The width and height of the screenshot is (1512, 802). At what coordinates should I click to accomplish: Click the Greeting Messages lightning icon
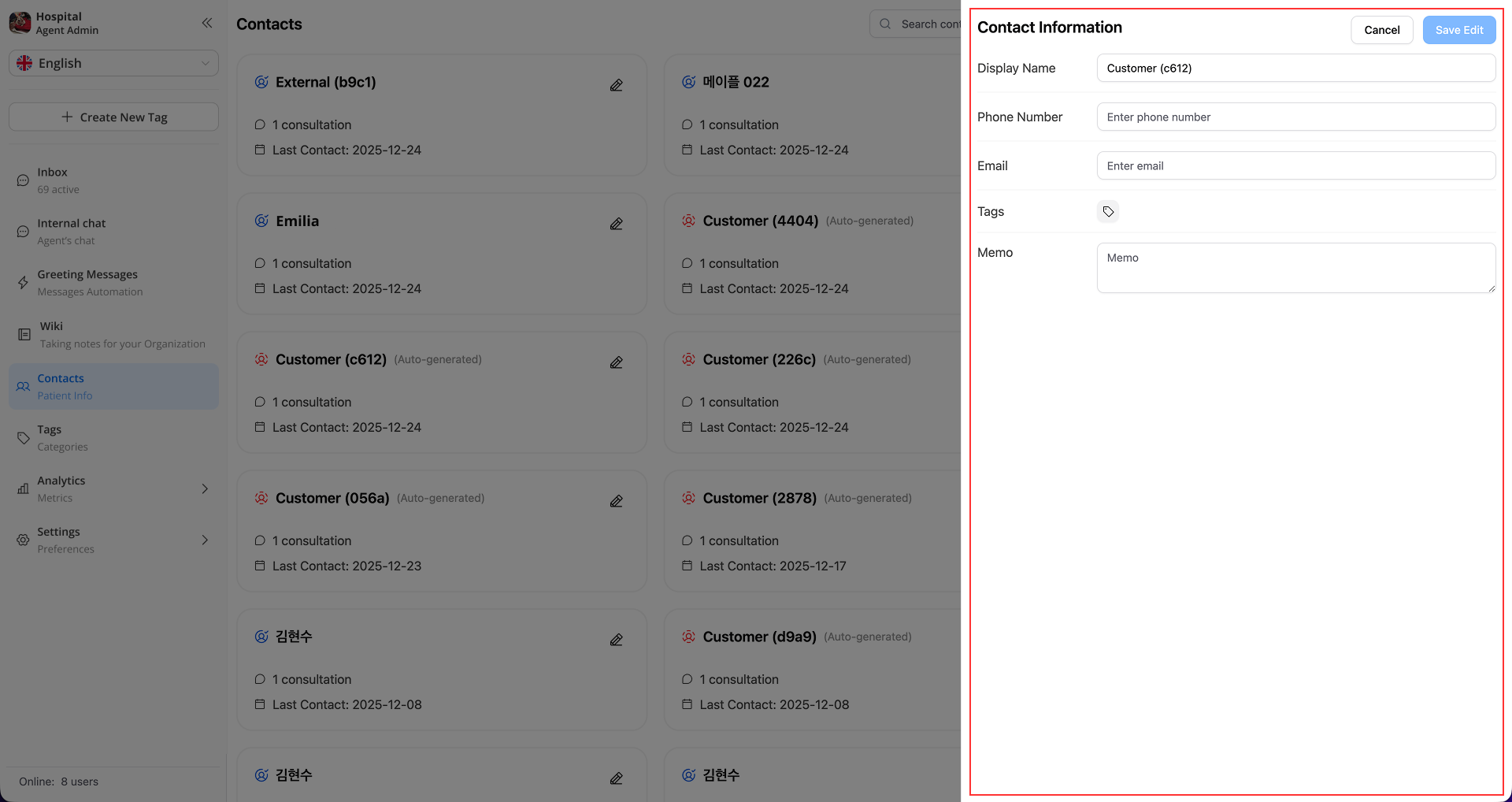22,282
